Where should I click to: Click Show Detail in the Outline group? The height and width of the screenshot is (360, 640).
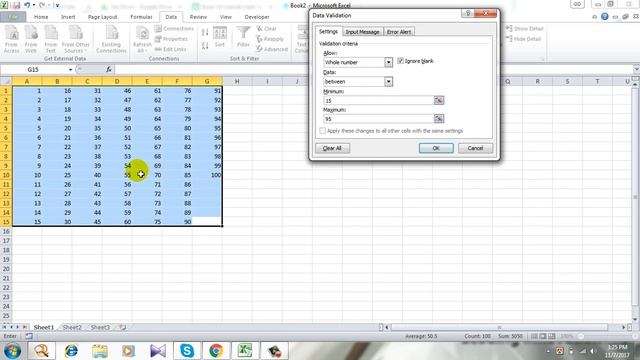[524, 29]
